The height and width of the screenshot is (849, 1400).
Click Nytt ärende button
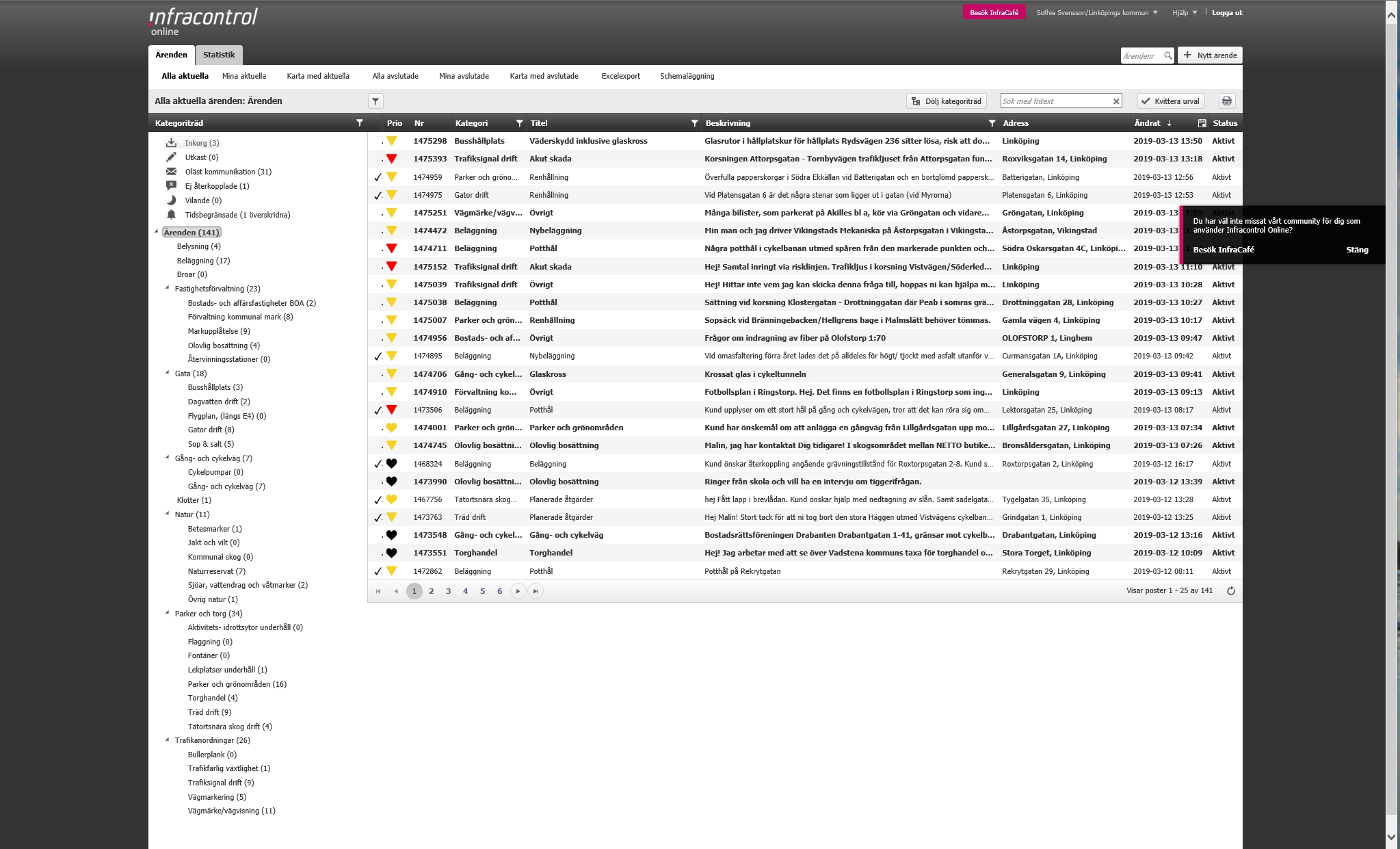(1210, 55)
